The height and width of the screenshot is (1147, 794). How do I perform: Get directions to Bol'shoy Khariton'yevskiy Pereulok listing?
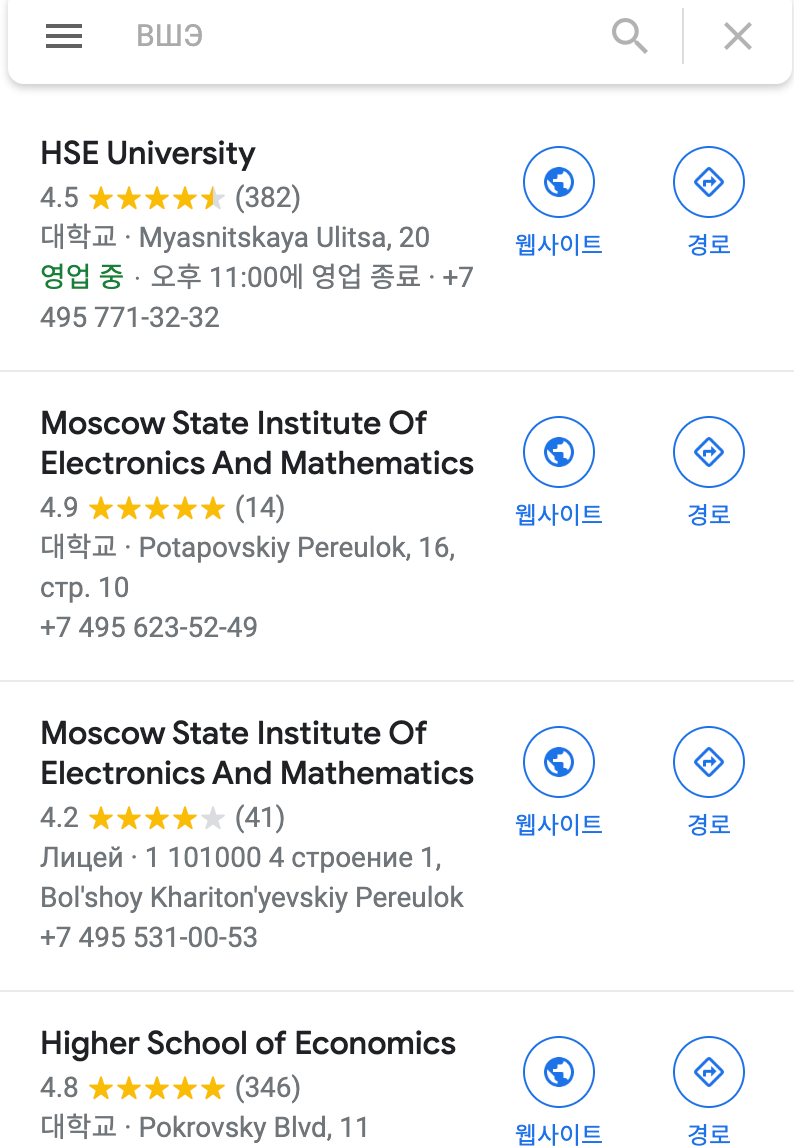click(x=709, y=762)
